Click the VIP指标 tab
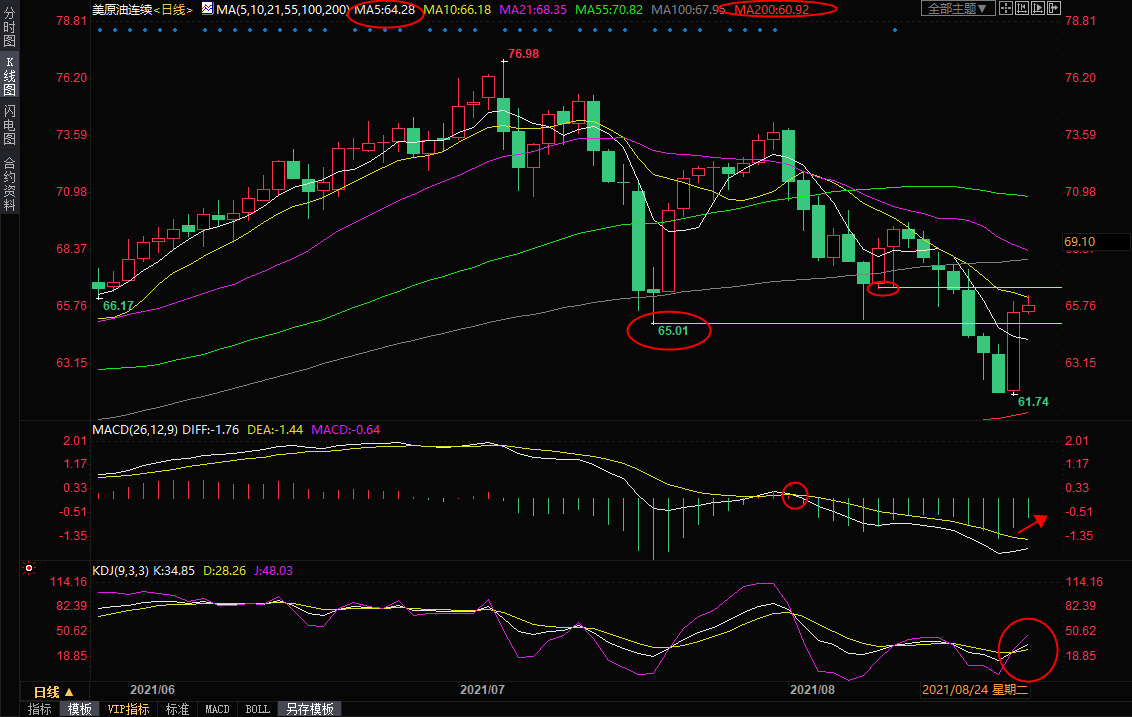Viewport: 1132px width, 717px height. point(128,709)
